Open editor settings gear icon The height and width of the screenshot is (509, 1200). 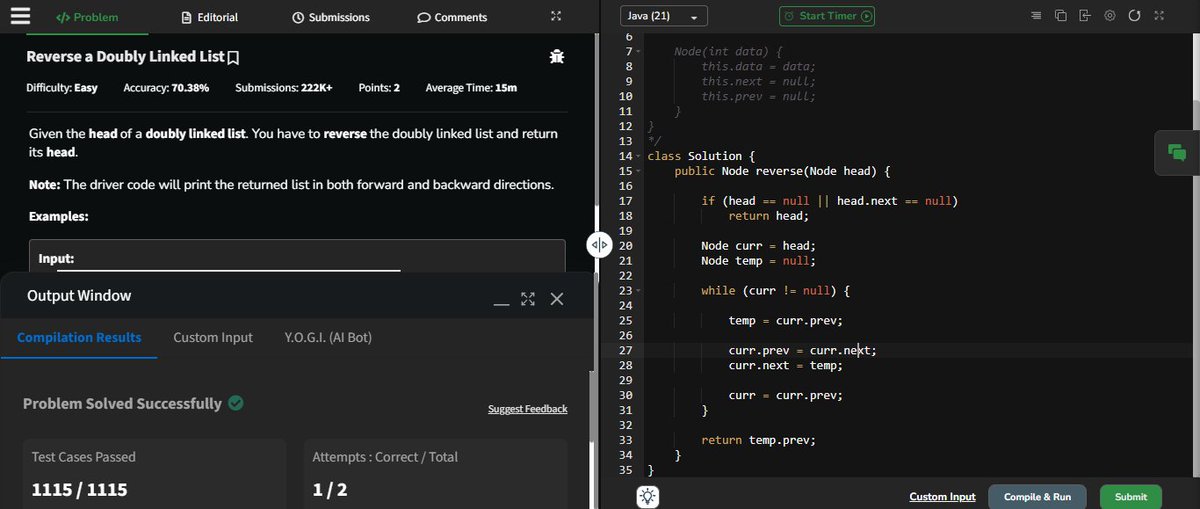click(1110, 16)
